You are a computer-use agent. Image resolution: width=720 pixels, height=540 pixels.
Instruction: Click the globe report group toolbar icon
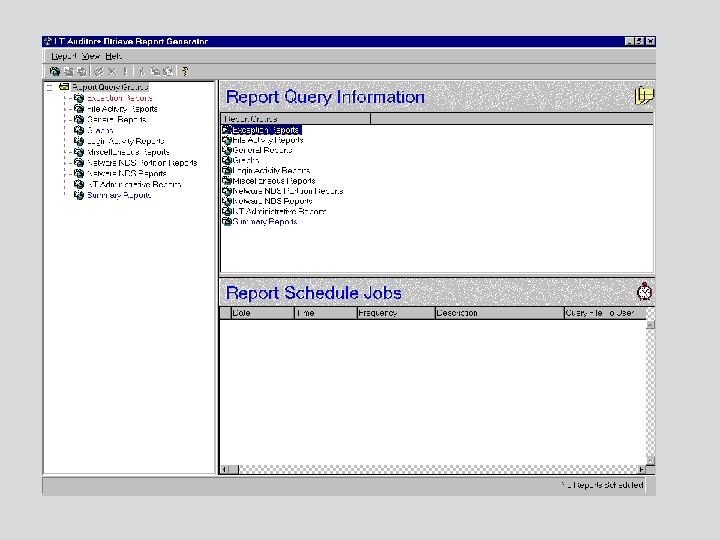55,71
